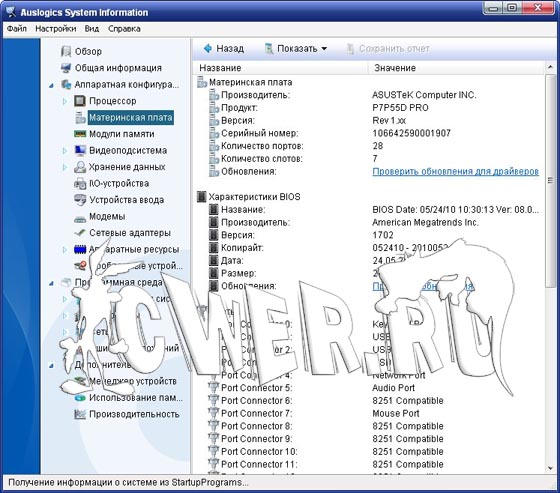Select the Port Connector 11 row
Viewport: 560px width, 493px height.
[369, 464]
